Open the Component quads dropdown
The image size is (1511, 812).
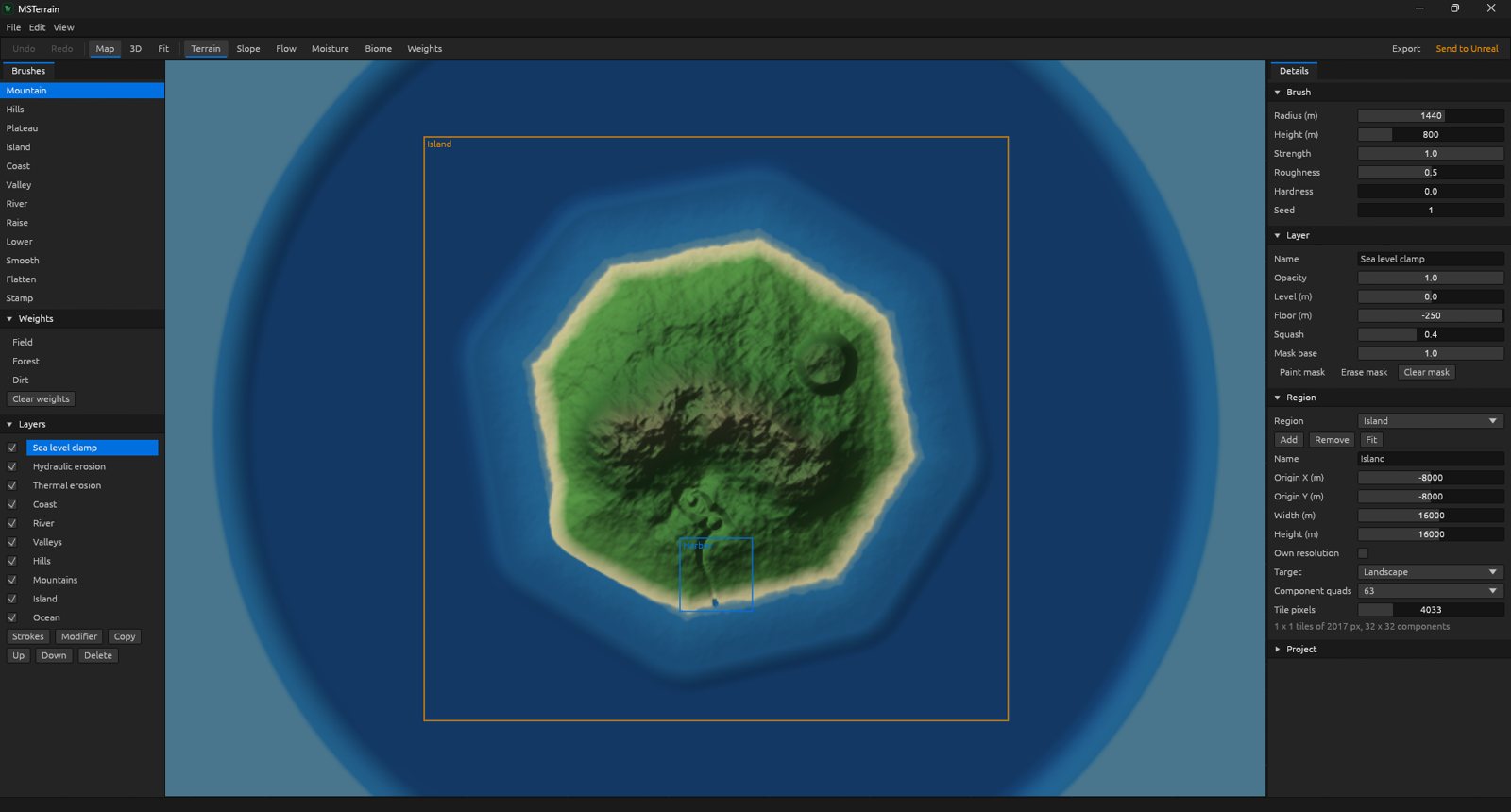pos(1431,591)
